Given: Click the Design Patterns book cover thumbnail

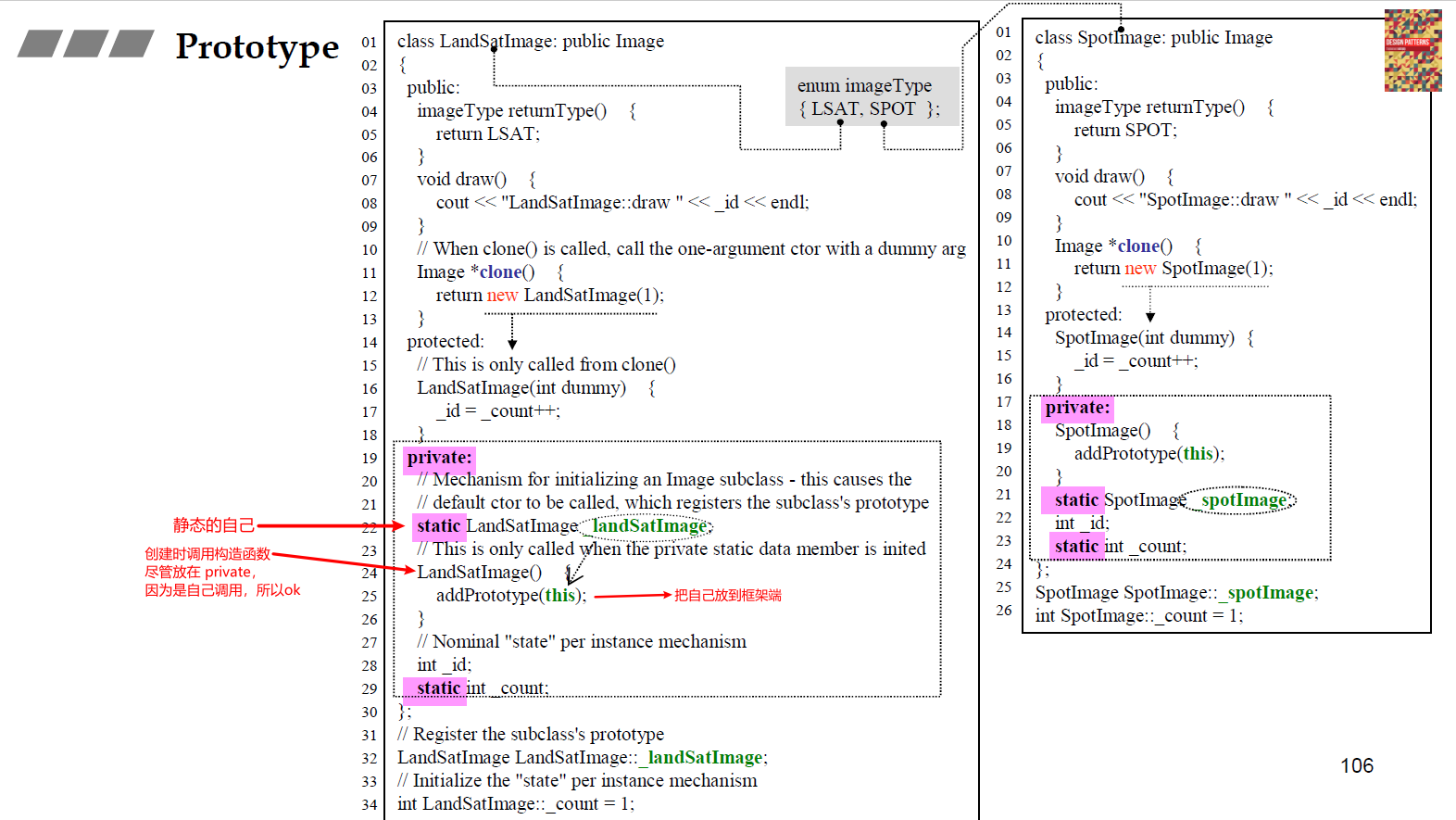Looking at the screenshot, I should [1412, 50].
